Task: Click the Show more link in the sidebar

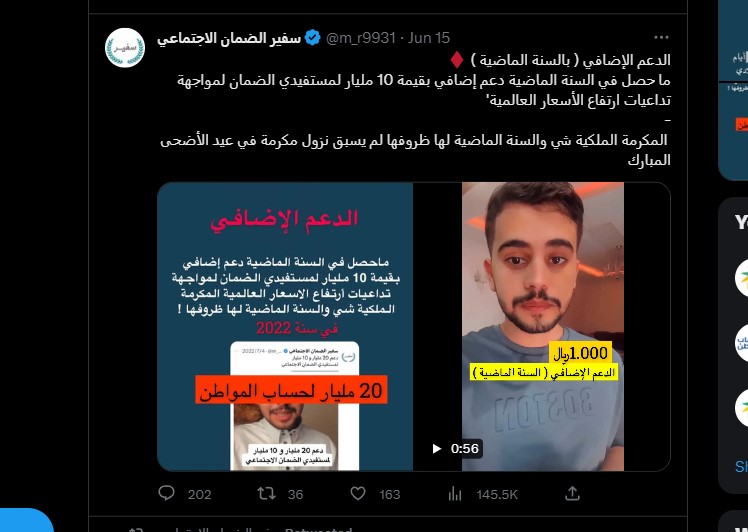Action: (x=741, y=466)
